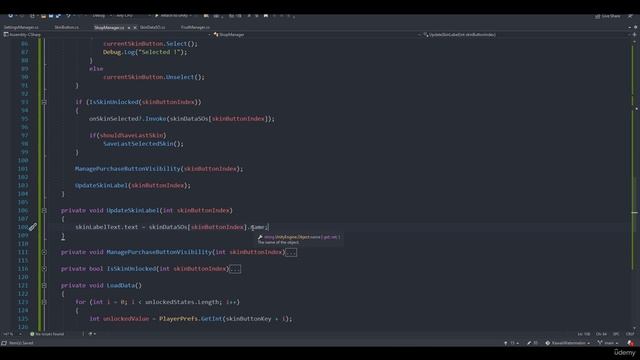Viewport: 640px width, 360px height.
Task: Open the UpdateSkinLabel member navigation dropdown
Action: (x=527, y=35)
